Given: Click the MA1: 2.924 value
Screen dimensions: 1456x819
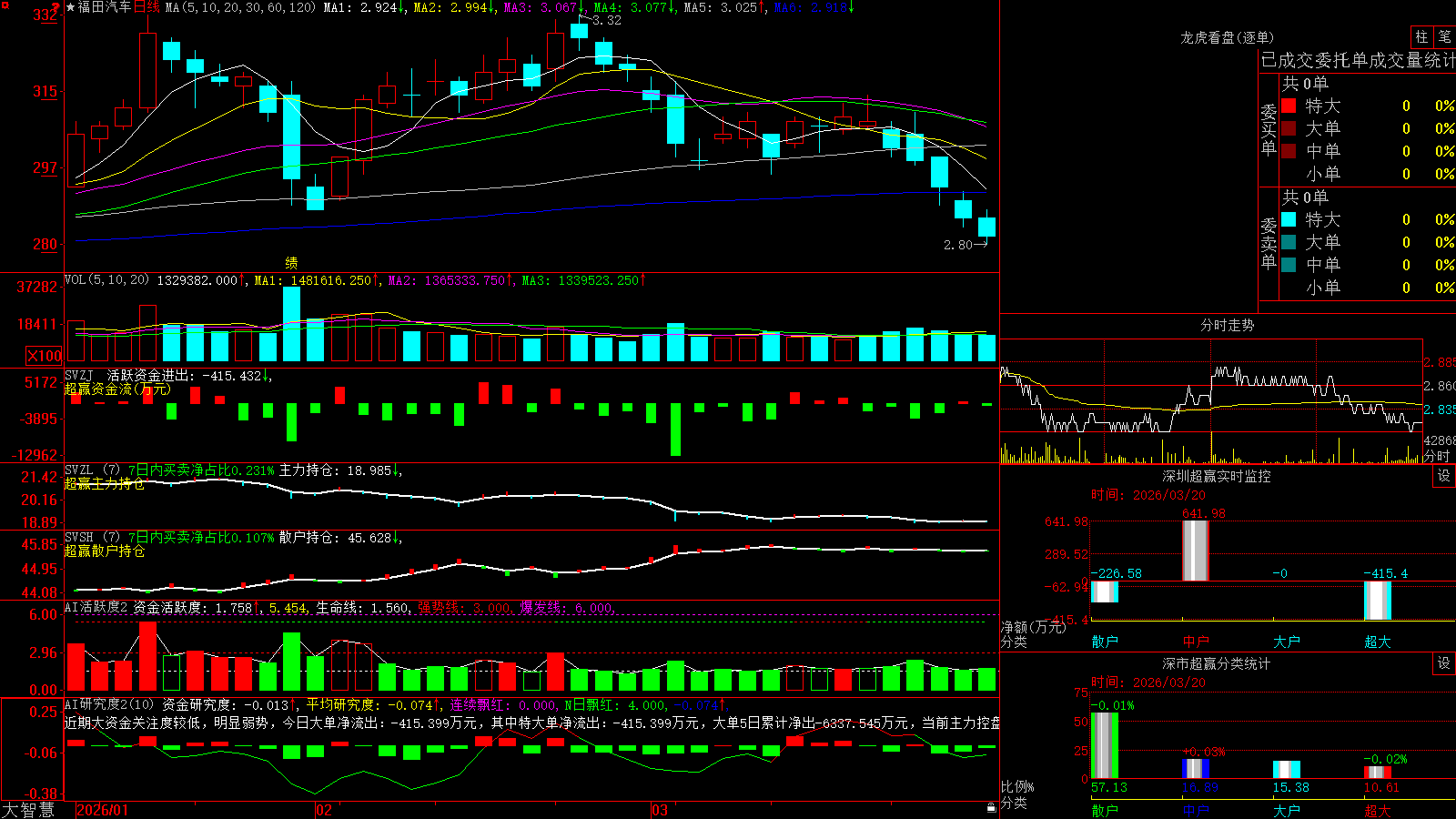Looking at the screenshot, I should [364, 7].
